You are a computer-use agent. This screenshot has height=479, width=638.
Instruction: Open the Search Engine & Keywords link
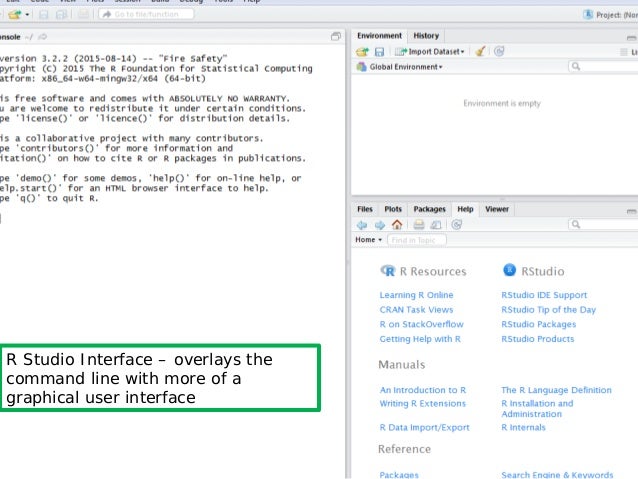tap(557, 475)
